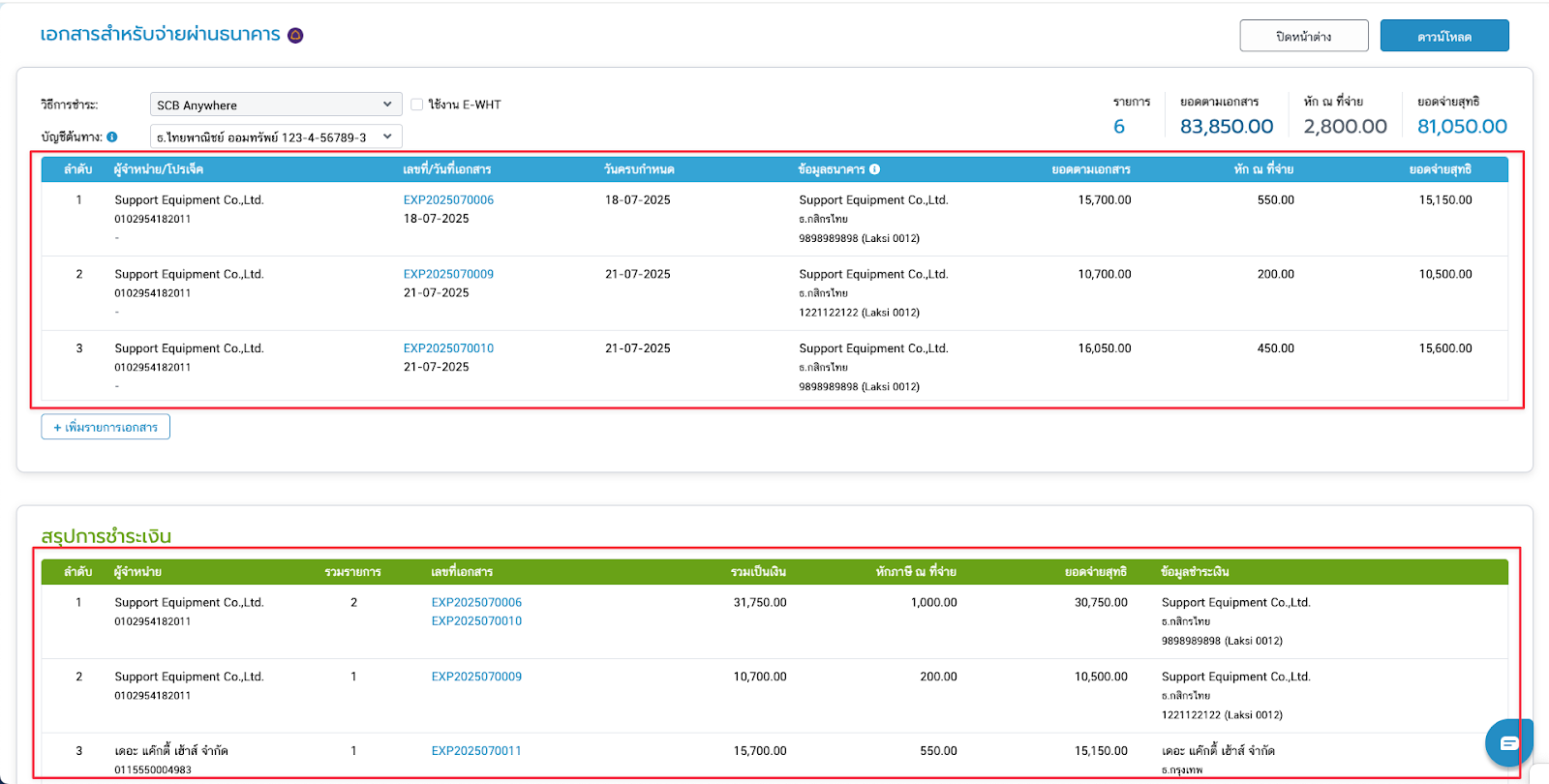Enable the ใช้งาน E-WHT checkbox
This screenshot has width=1549, height=784.
click(417, 105)
